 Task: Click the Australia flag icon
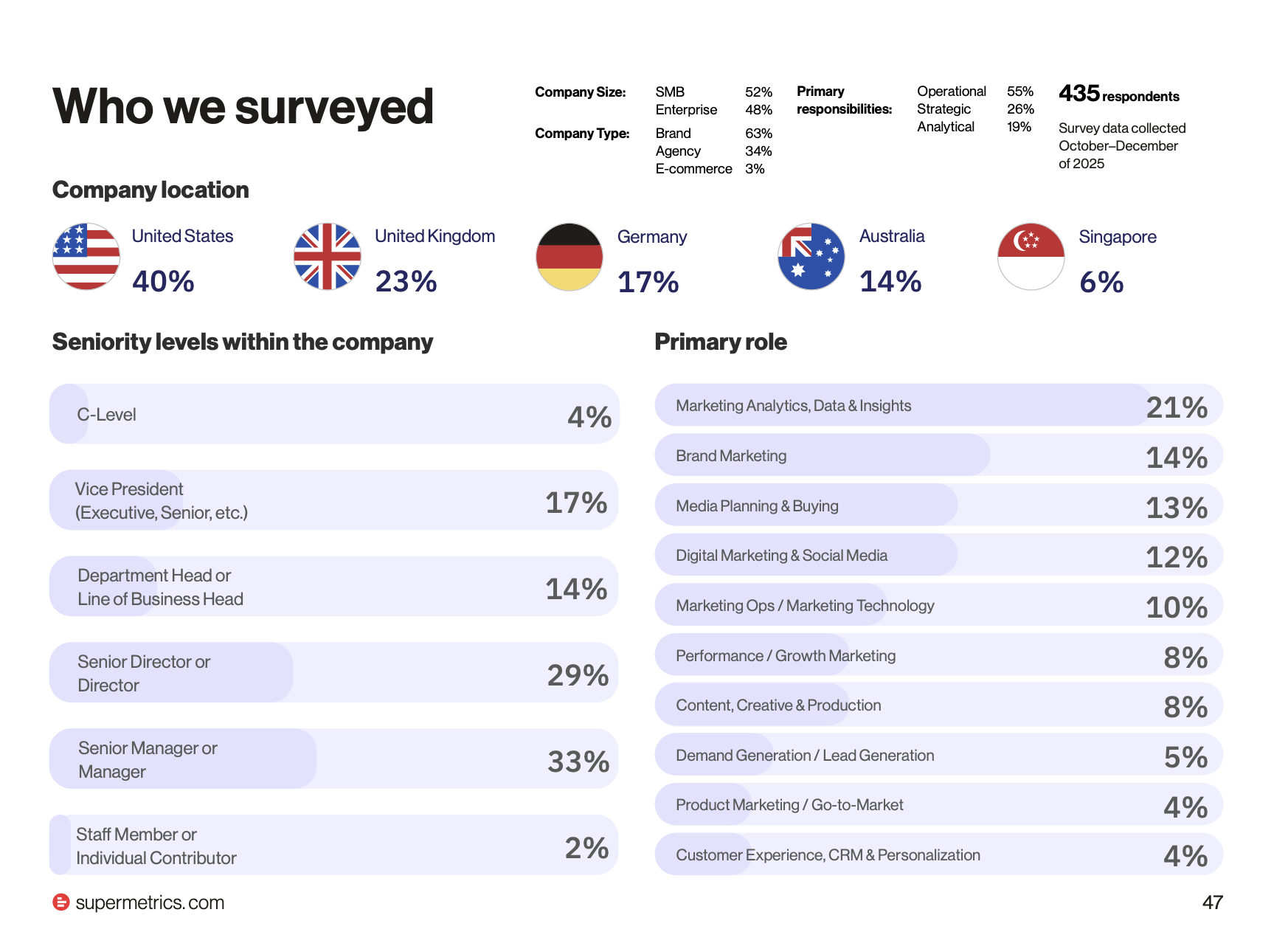point(811,257)
